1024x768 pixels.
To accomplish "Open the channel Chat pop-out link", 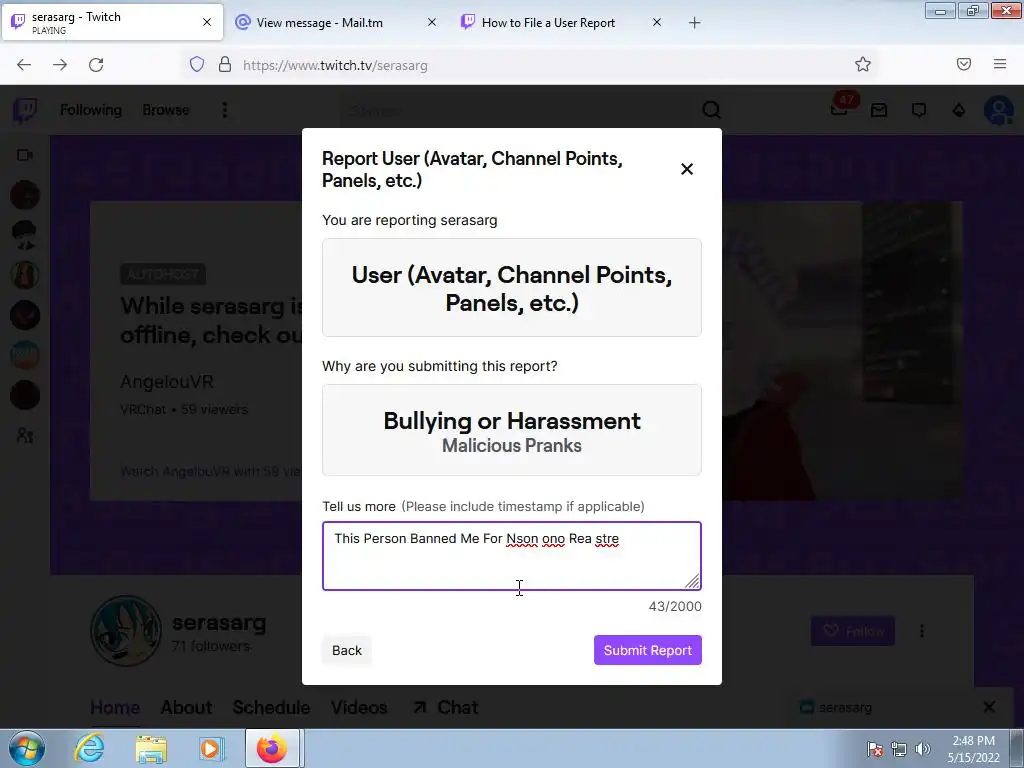I will point(445,707).
